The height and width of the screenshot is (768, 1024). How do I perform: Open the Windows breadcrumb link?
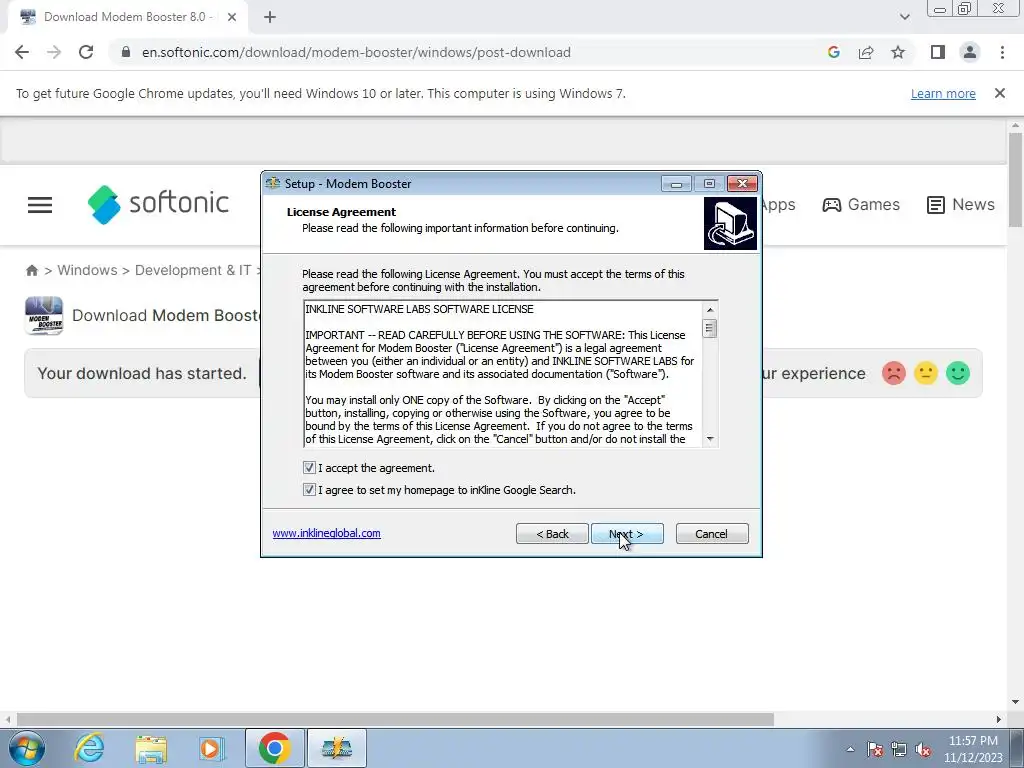[x=88, y=270]
